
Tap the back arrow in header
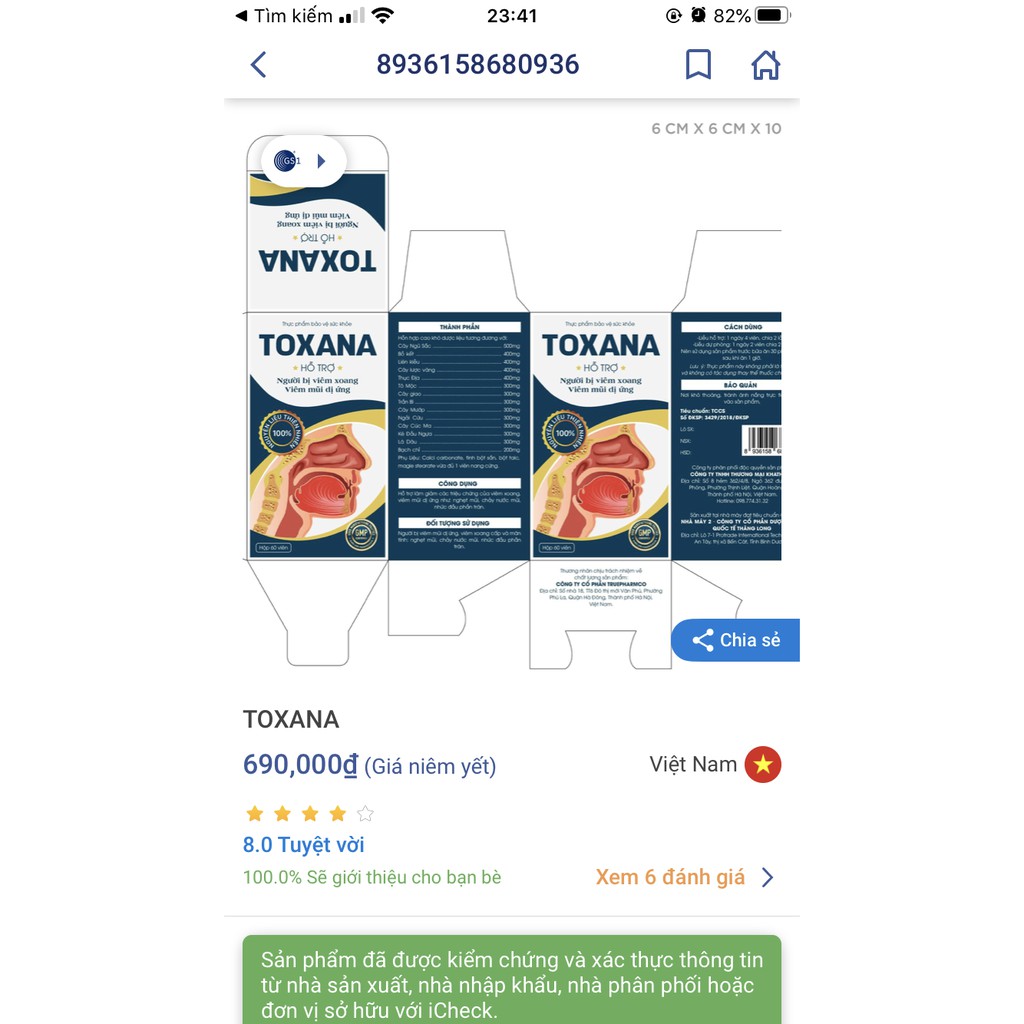[x=259, y=65]
